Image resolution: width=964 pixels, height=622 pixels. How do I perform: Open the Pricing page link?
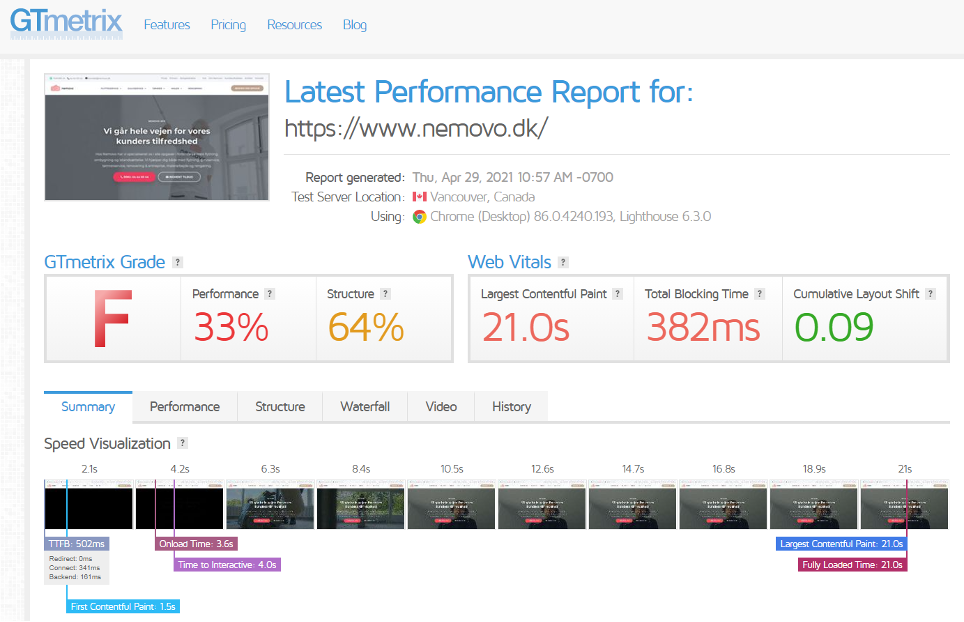click(x=228, y=25)
